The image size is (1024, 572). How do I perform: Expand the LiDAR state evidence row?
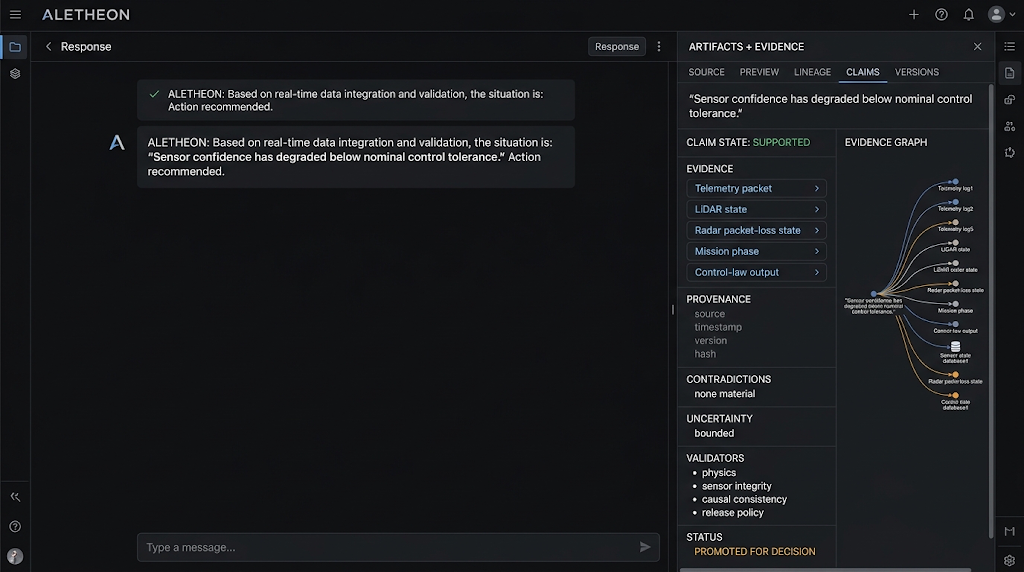(x=756, y=209)
